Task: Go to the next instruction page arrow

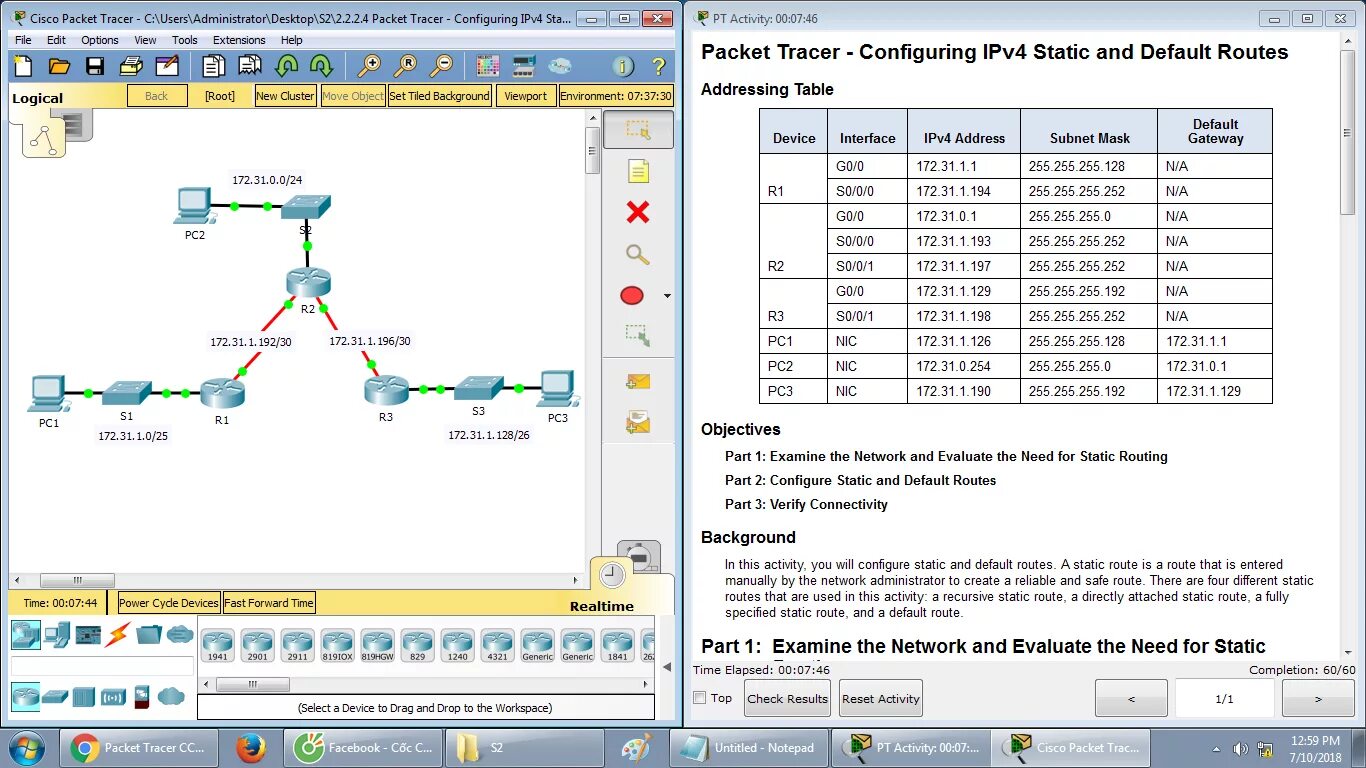Action: pyautogui.click(x=1318, y=698)
